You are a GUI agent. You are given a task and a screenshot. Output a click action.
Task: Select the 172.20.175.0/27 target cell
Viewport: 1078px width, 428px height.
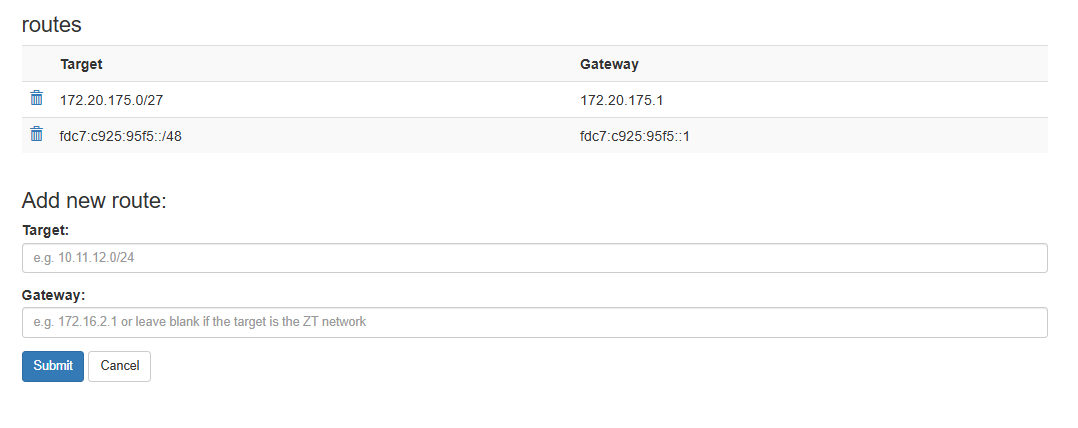pyautogui.click(x=111, y=100)
